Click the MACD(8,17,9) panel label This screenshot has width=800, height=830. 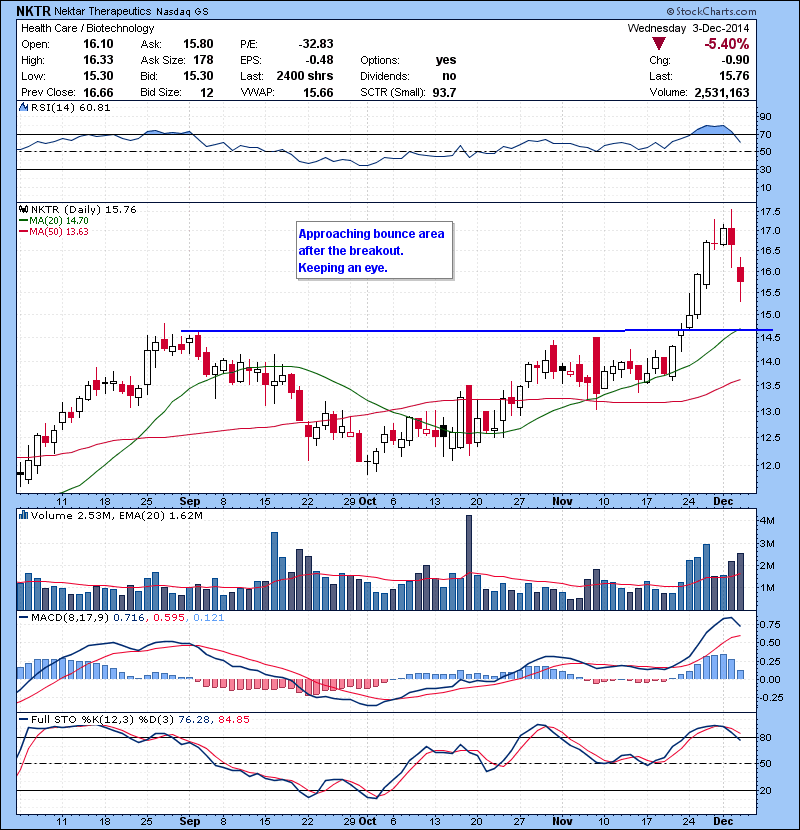pos(70,617)
